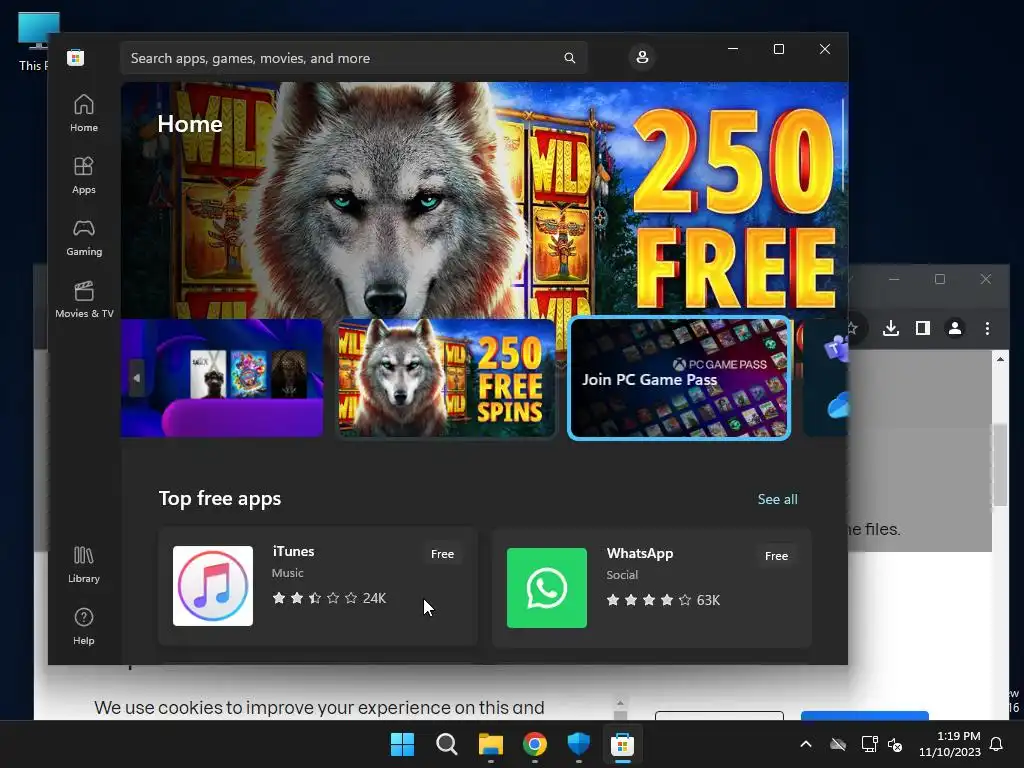Go to the Gaming section
This screenshot has height=768, width=1024.
point(84,237)
